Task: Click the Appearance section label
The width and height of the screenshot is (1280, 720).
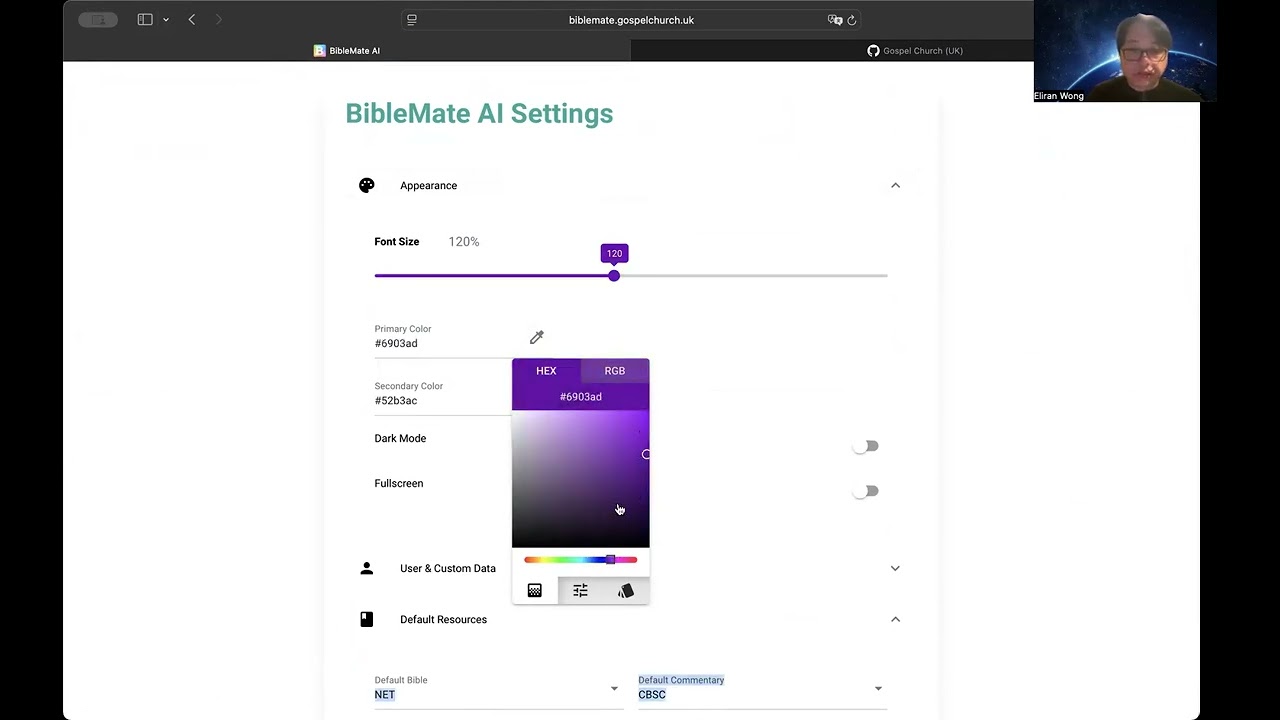Action: 429,185
